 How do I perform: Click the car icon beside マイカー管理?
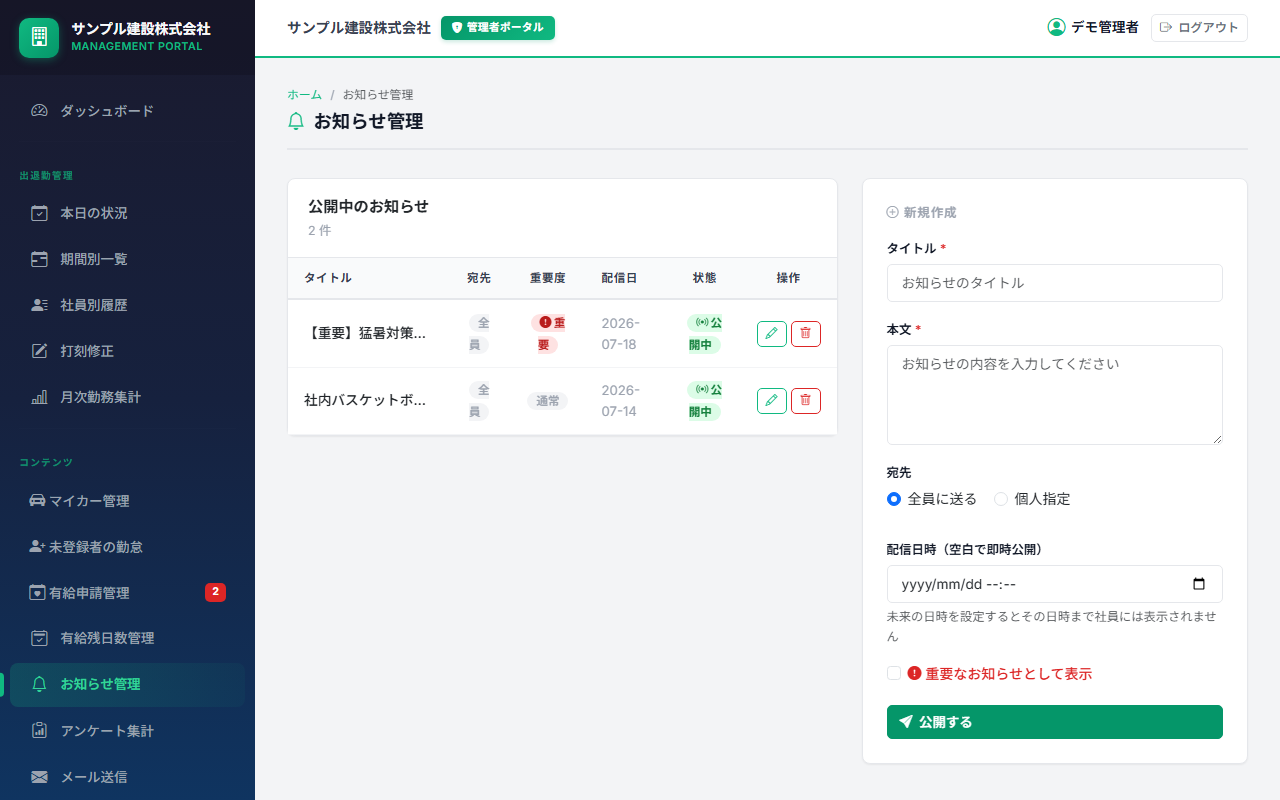pyautogui.click(x=37, y=501)
